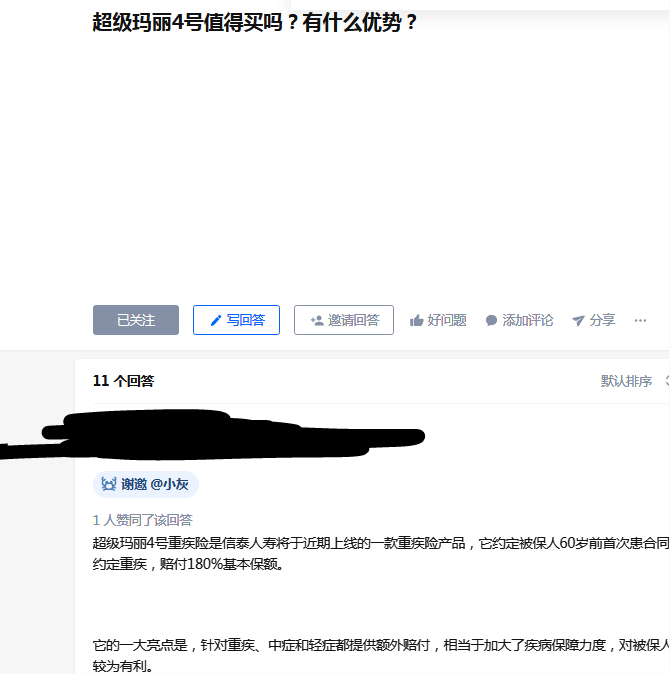Click the 1 人赞同了该回答 link

click(143, 520)
